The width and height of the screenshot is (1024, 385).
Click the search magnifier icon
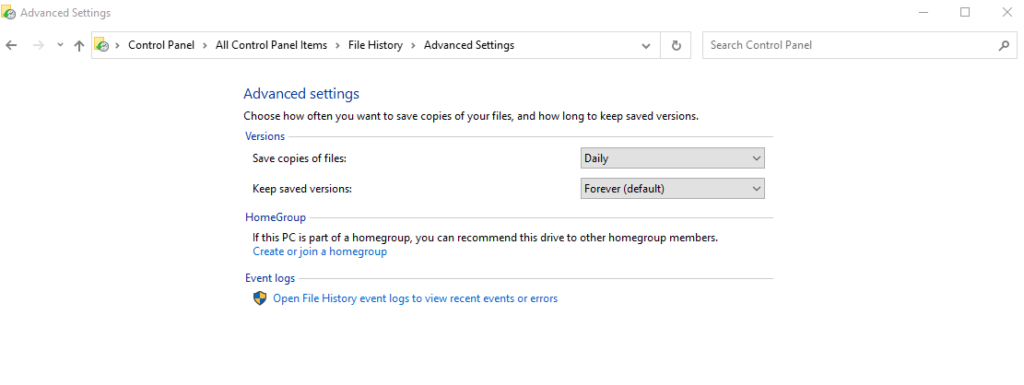click(x=1004, y=45)
